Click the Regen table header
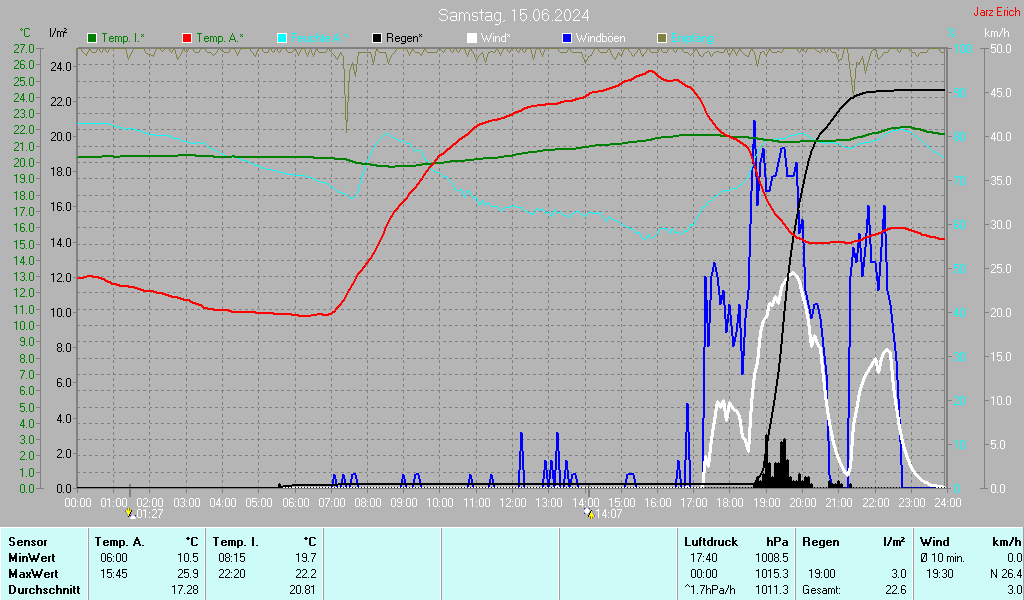 point(820,541)
